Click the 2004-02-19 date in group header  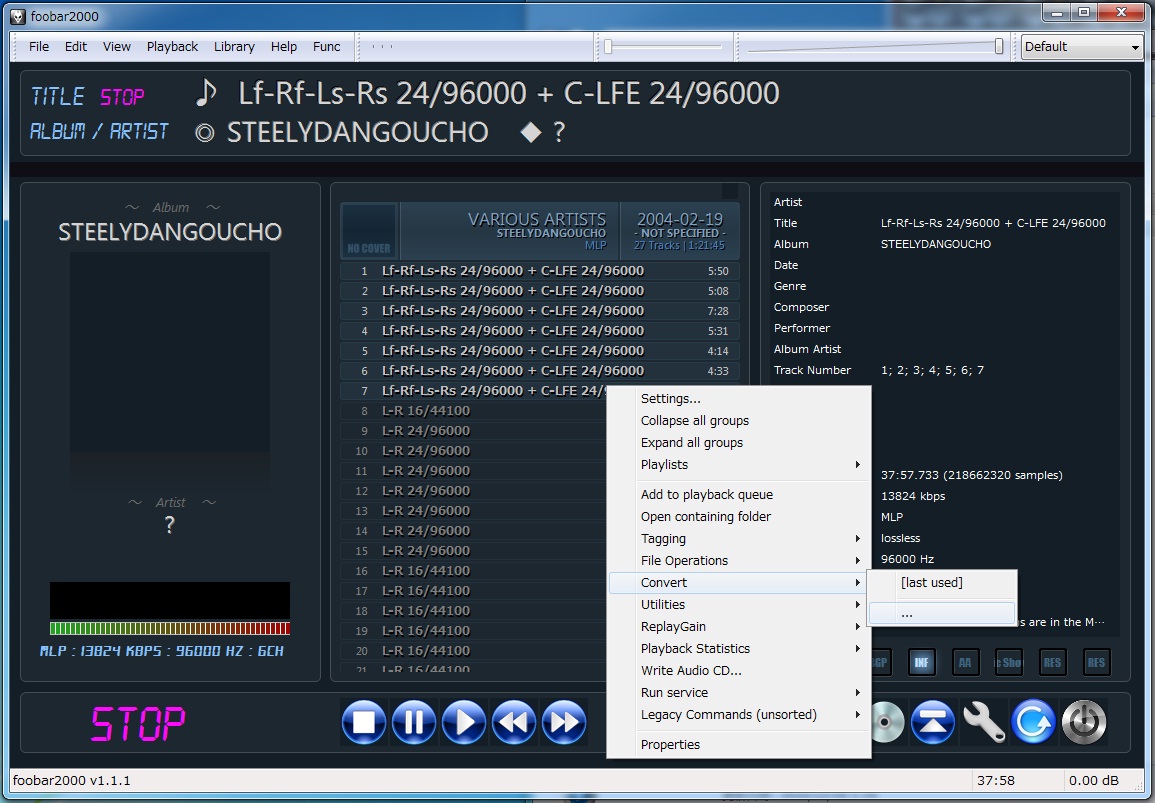click(x=680, y=220)
